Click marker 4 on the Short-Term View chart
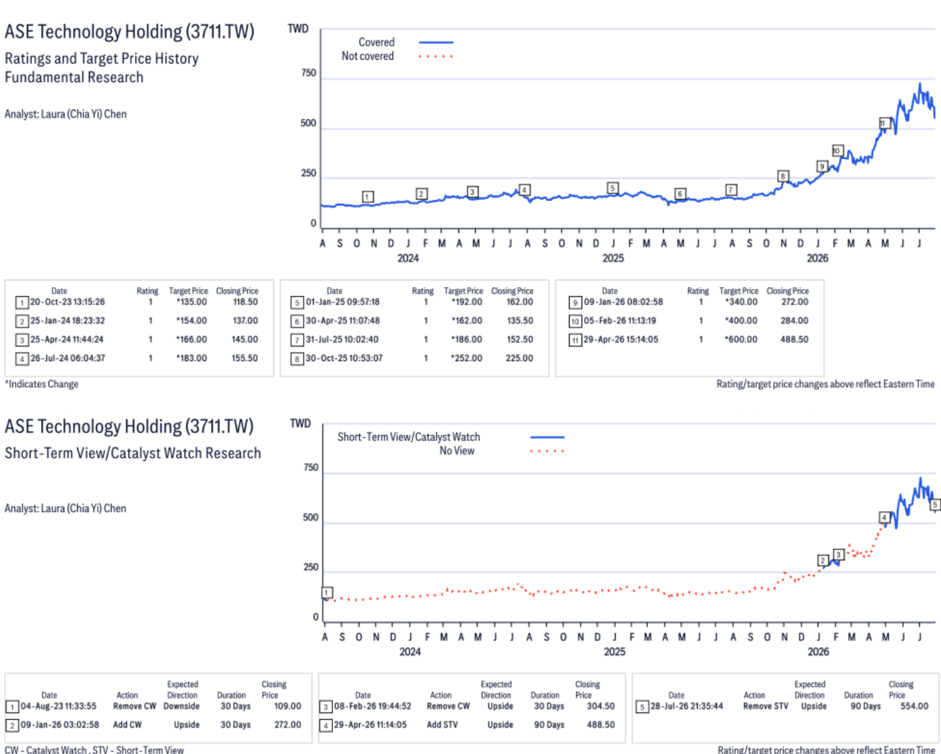 [884, 517]
